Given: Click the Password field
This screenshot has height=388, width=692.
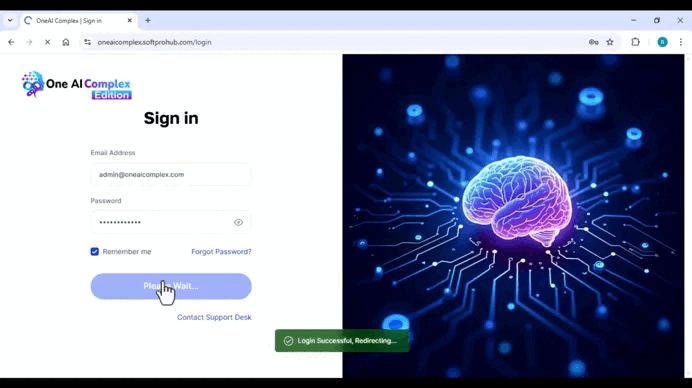Looking at the screenshot, I should [x=171, y=222].
